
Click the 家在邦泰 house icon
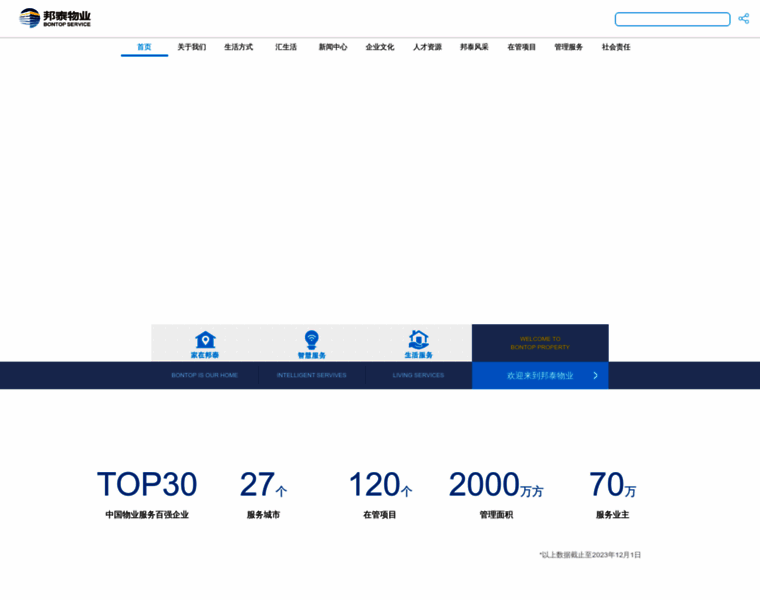[x=205, y=339]
